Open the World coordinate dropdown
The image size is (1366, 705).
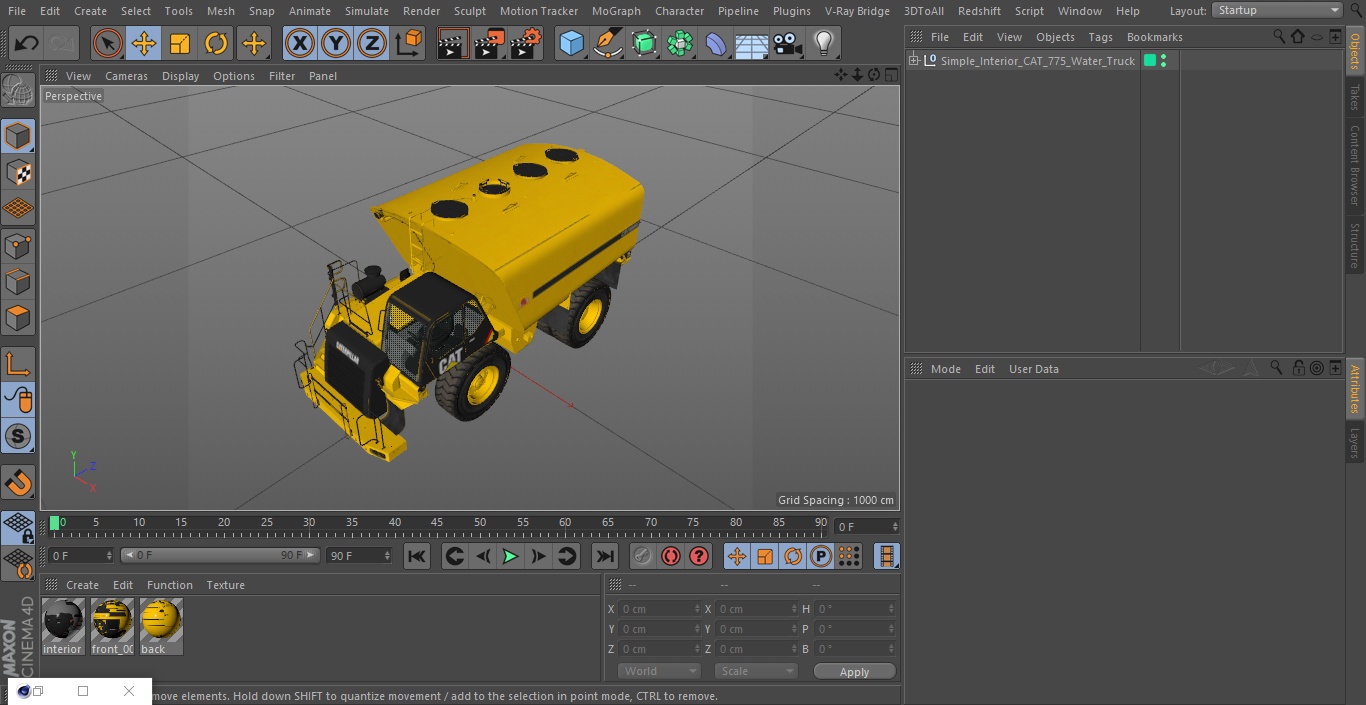click(659, 671)
